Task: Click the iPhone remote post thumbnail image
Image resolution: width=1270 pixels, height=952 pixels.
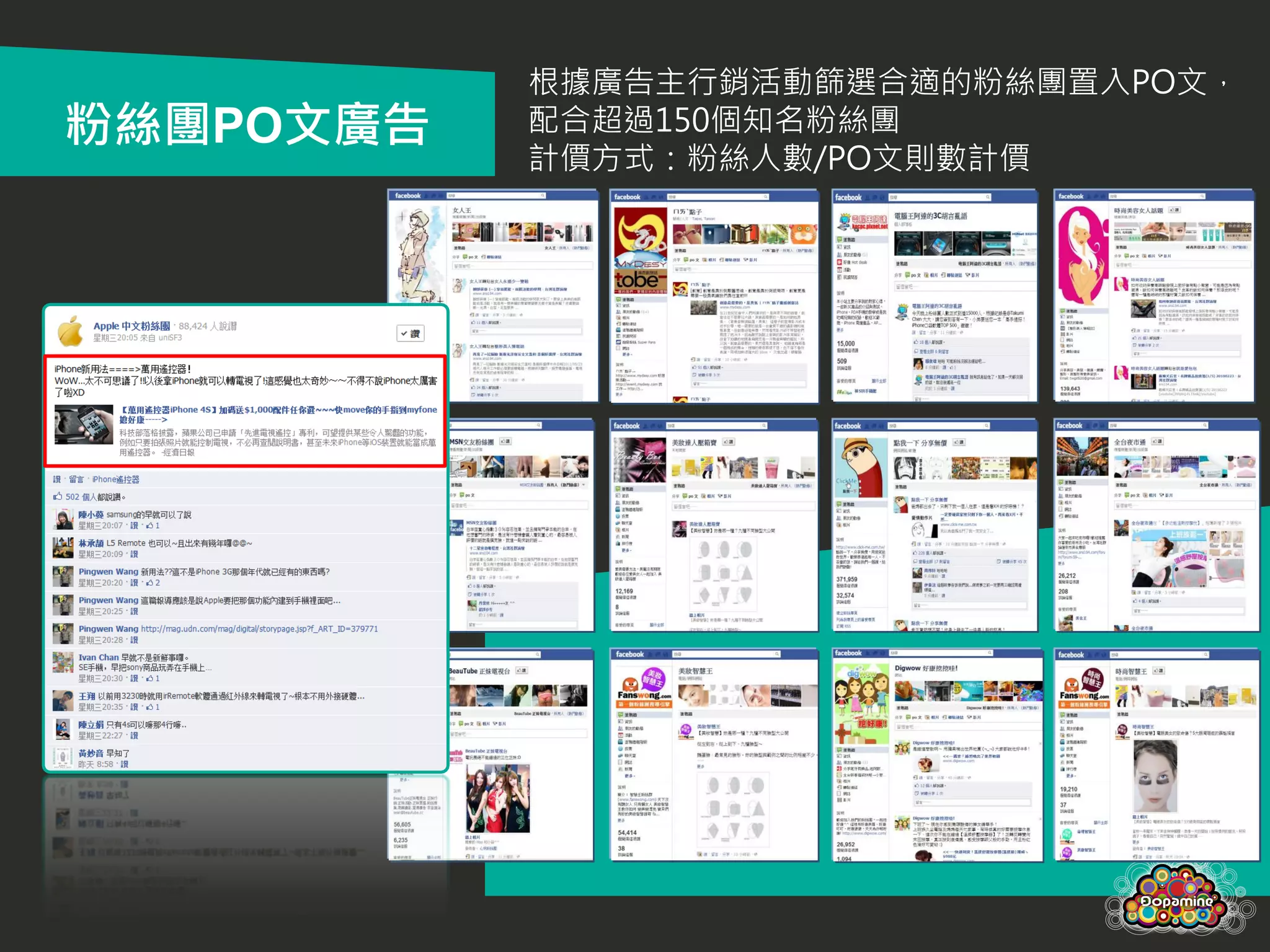Action: click(x=84, y=425)
